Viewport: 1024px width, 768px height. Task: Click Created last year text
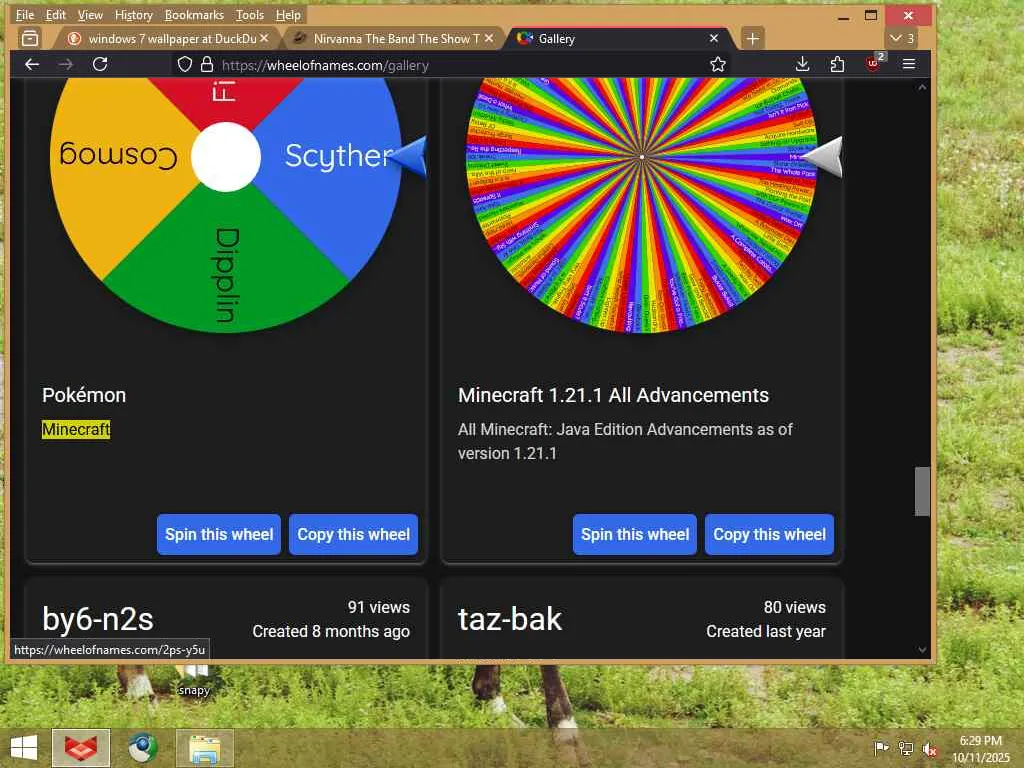pos(766,632)
